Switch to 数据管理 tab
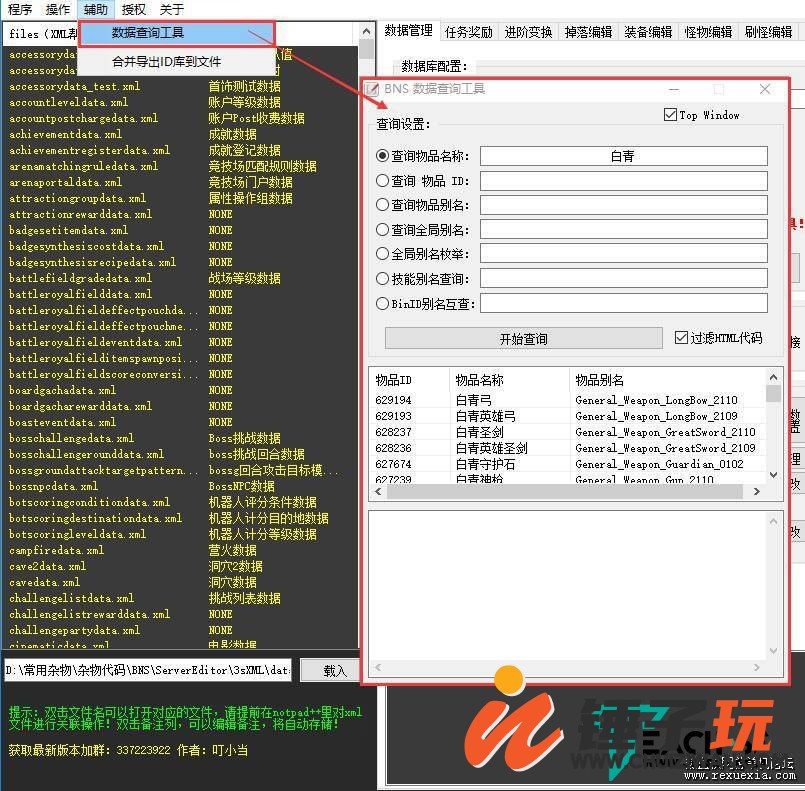The height and width of the screenshot is (791, 805). click(408, 31)
